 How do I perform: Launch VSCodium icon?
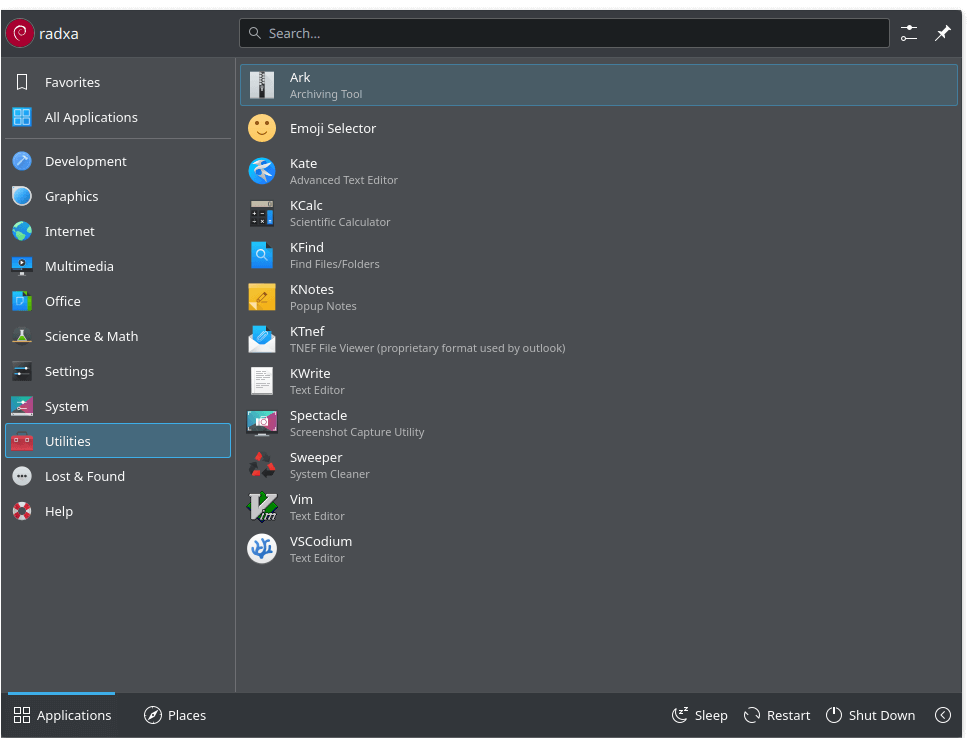pyautogui.click(x=262, y=549)
